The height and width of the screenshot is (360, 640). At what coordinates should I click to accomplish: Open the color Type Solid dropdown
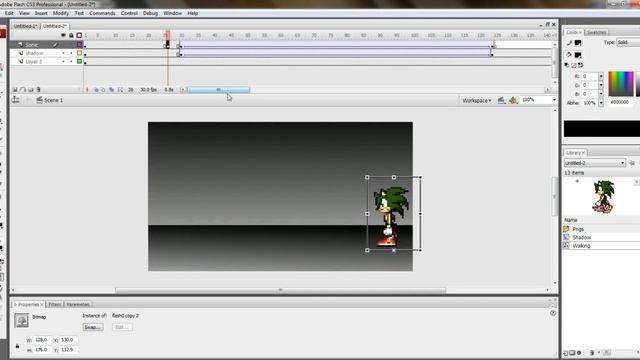[628, 42]
